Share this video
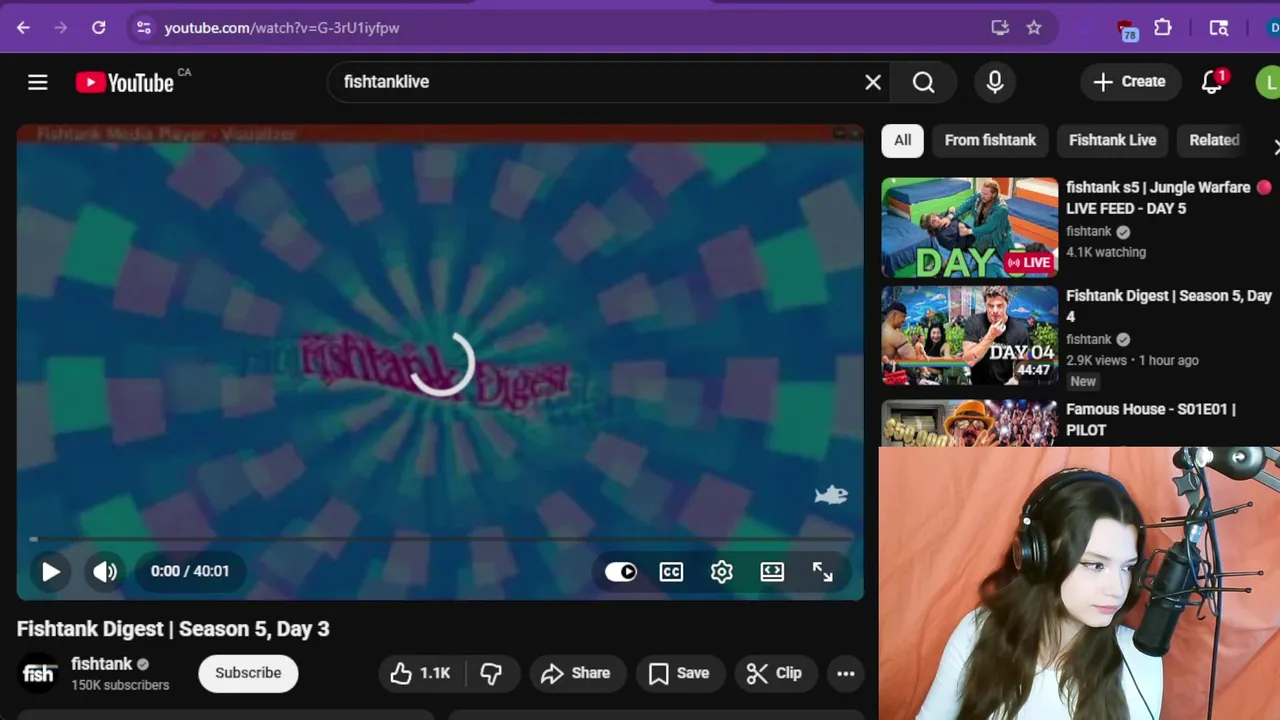This screenshot has height=720, width=1280. point(577,673)
